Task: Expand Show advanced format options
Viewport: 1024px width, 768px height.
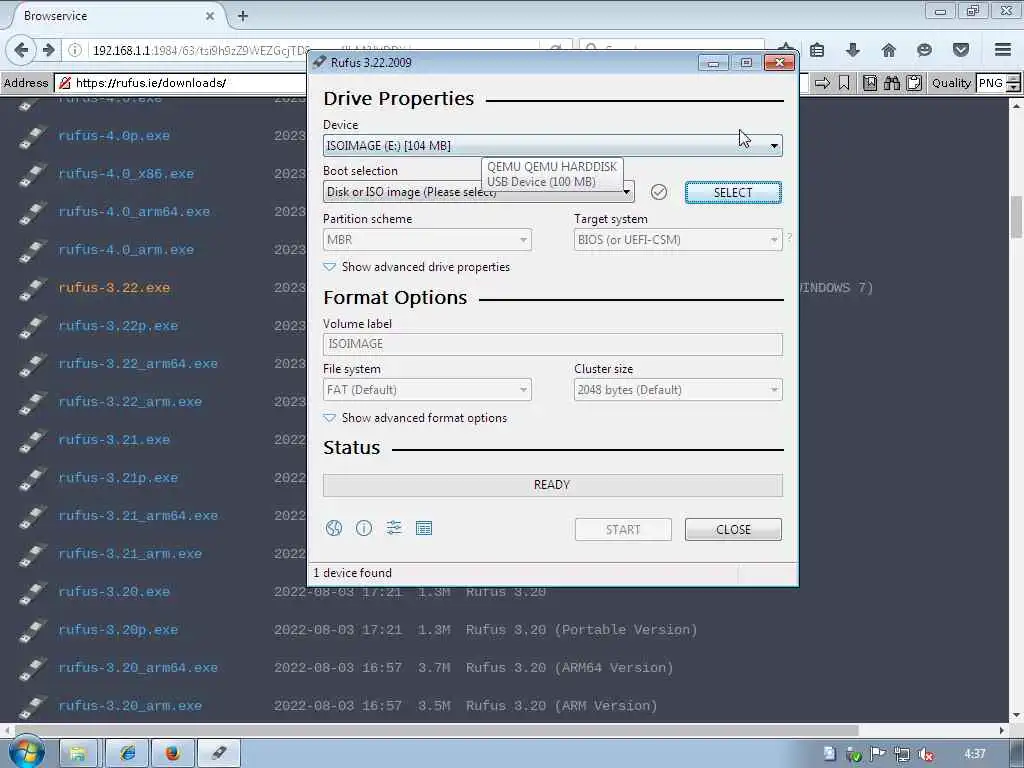Action: pos(415,418)
